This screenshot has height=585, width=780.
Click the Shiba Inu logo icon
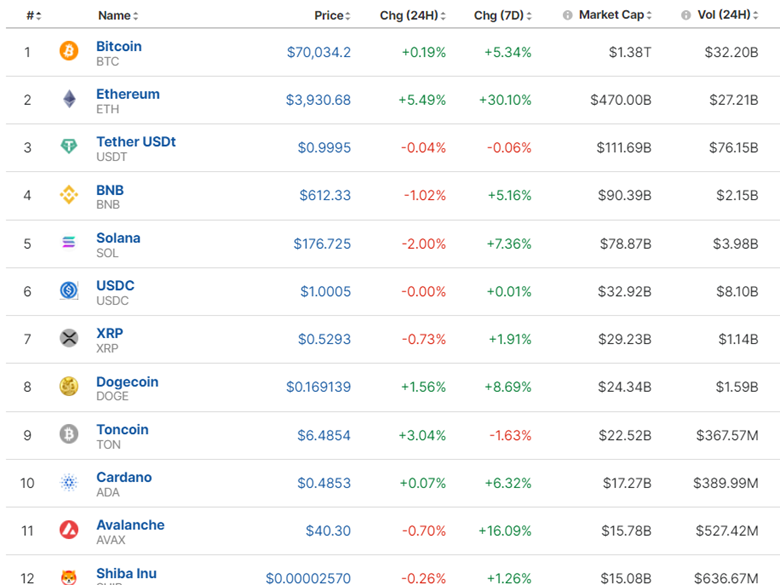pos(69,577)
